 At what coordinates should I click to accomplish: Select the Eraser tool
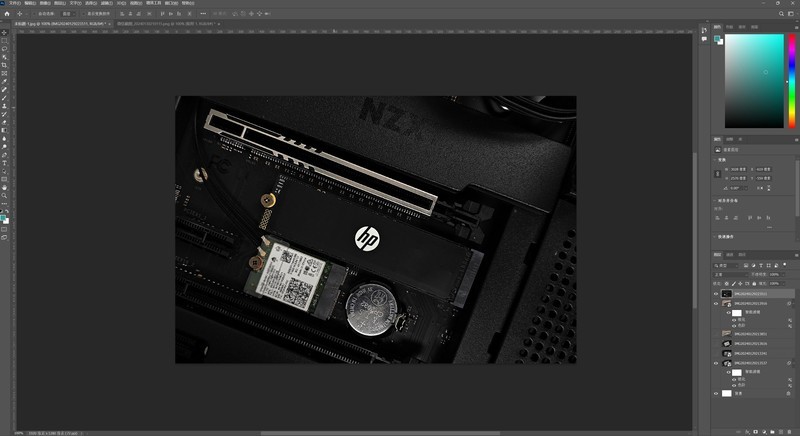point(5,122)
